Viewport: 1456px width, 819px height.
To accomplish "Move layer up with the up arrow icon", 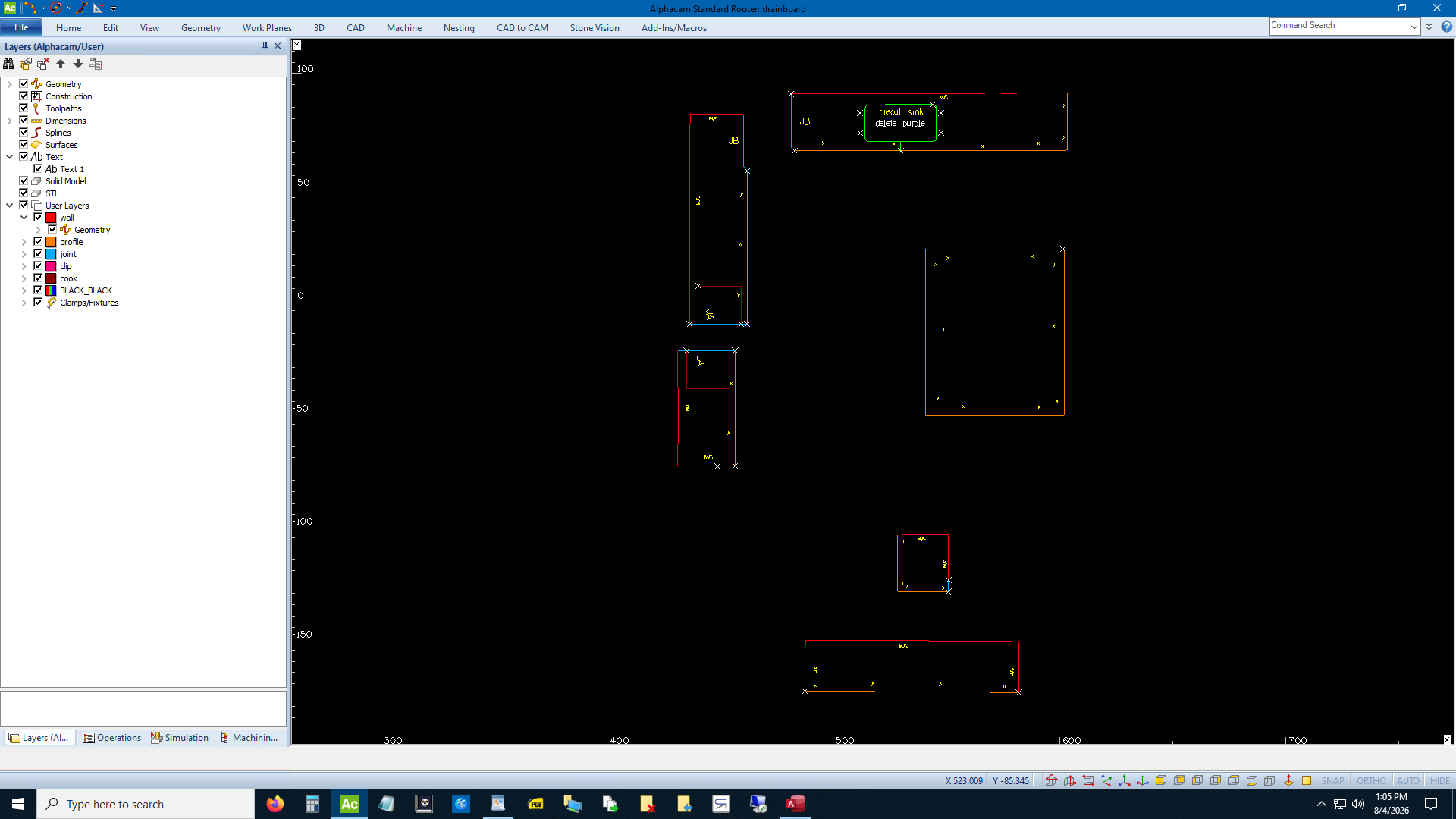I will tap(61, 64).
